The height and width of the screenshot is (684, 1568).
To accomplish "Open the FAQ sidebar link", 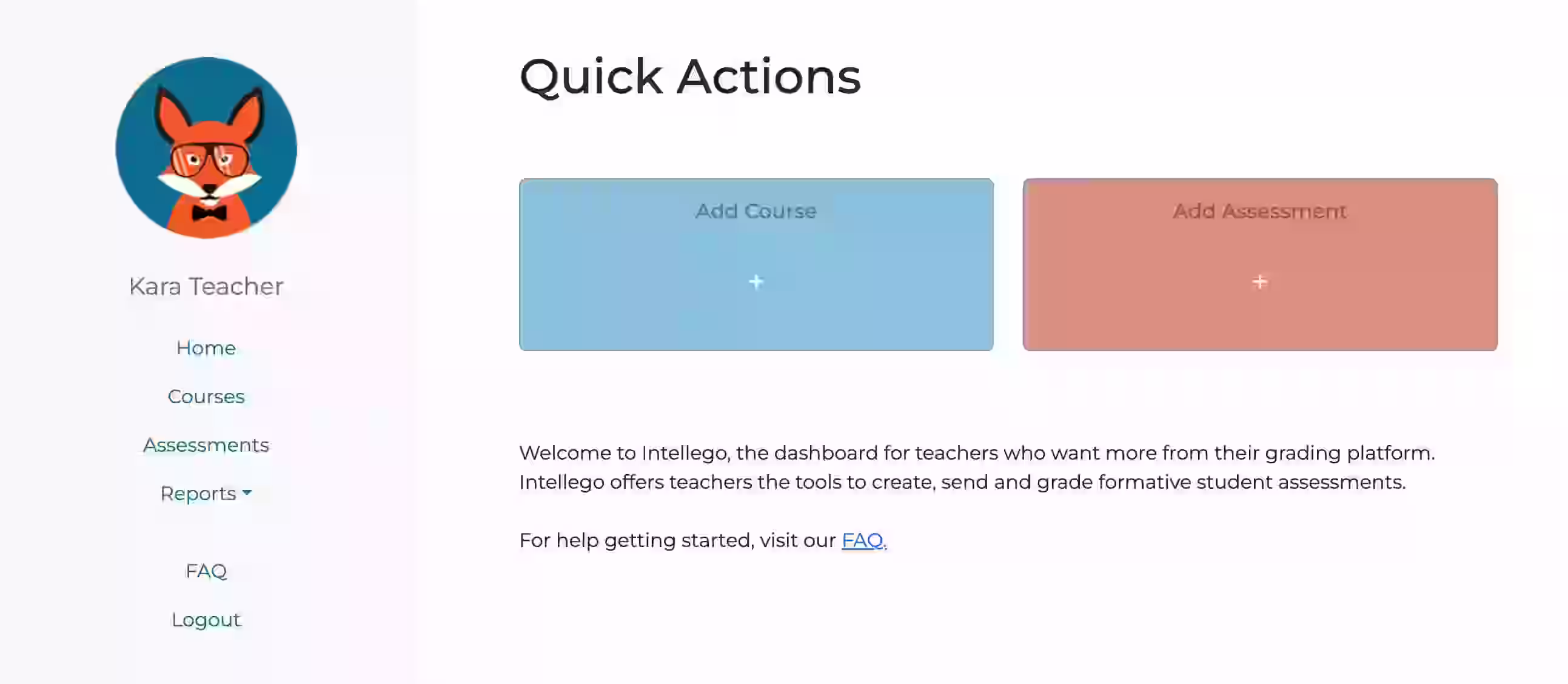I will point(206,571).
